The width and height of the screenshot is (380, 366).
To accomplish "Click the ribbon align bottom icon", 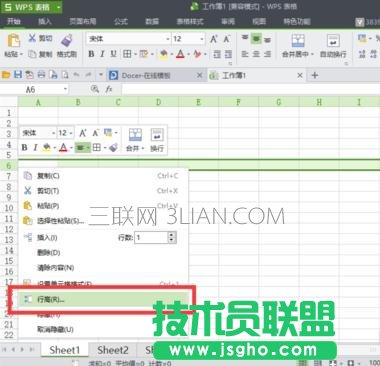I will click(267, 39).
